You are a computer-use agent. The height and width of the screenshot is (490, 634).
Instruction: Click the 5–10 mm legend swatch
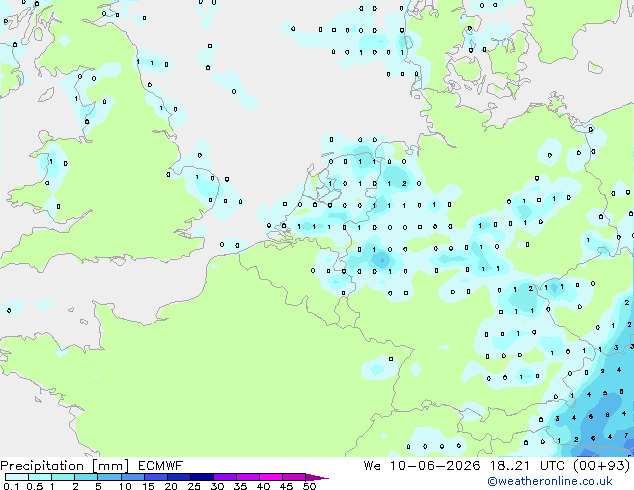[x=109, y=477]
